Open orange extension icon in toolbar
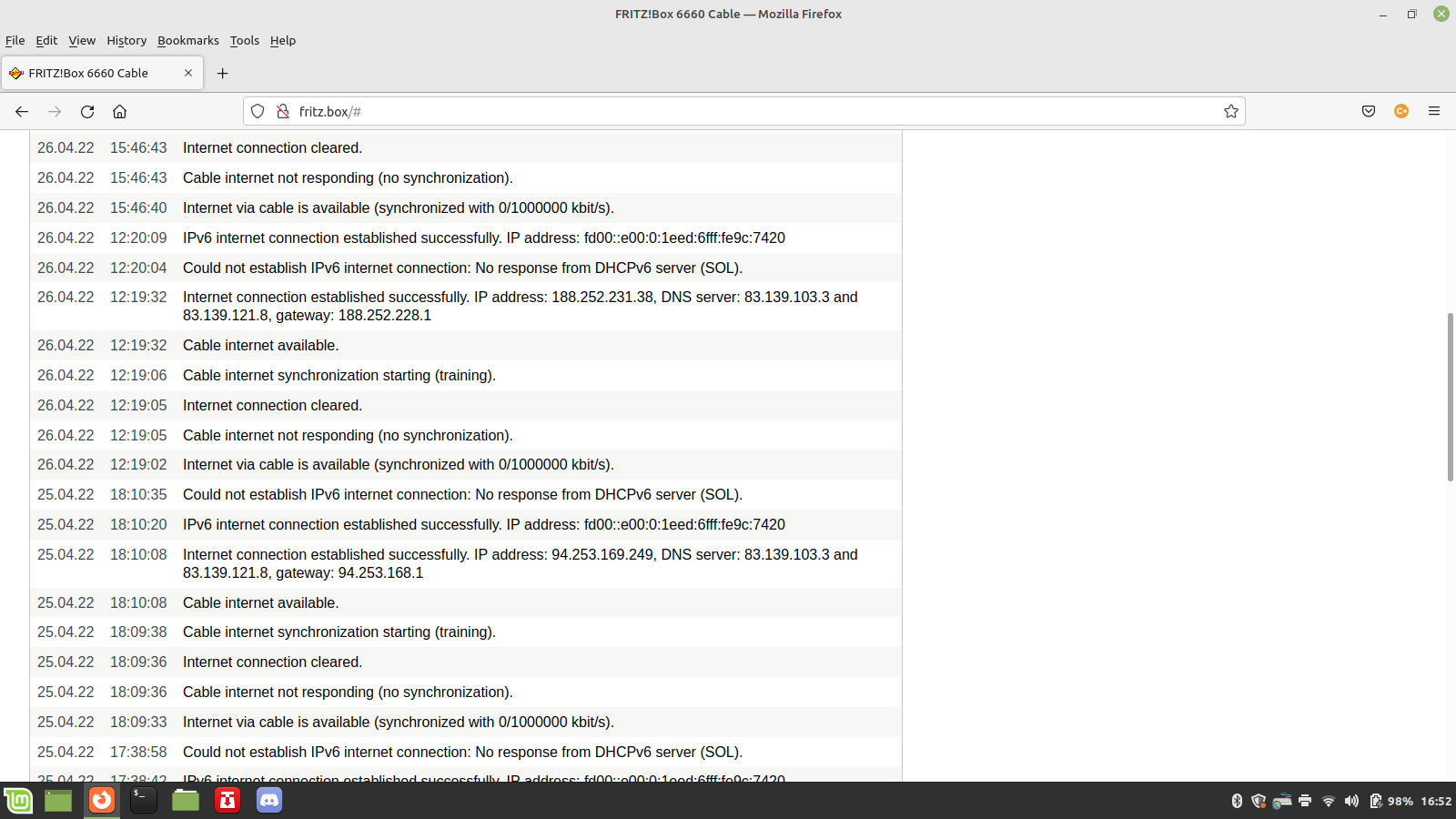 click(1401, 111)
